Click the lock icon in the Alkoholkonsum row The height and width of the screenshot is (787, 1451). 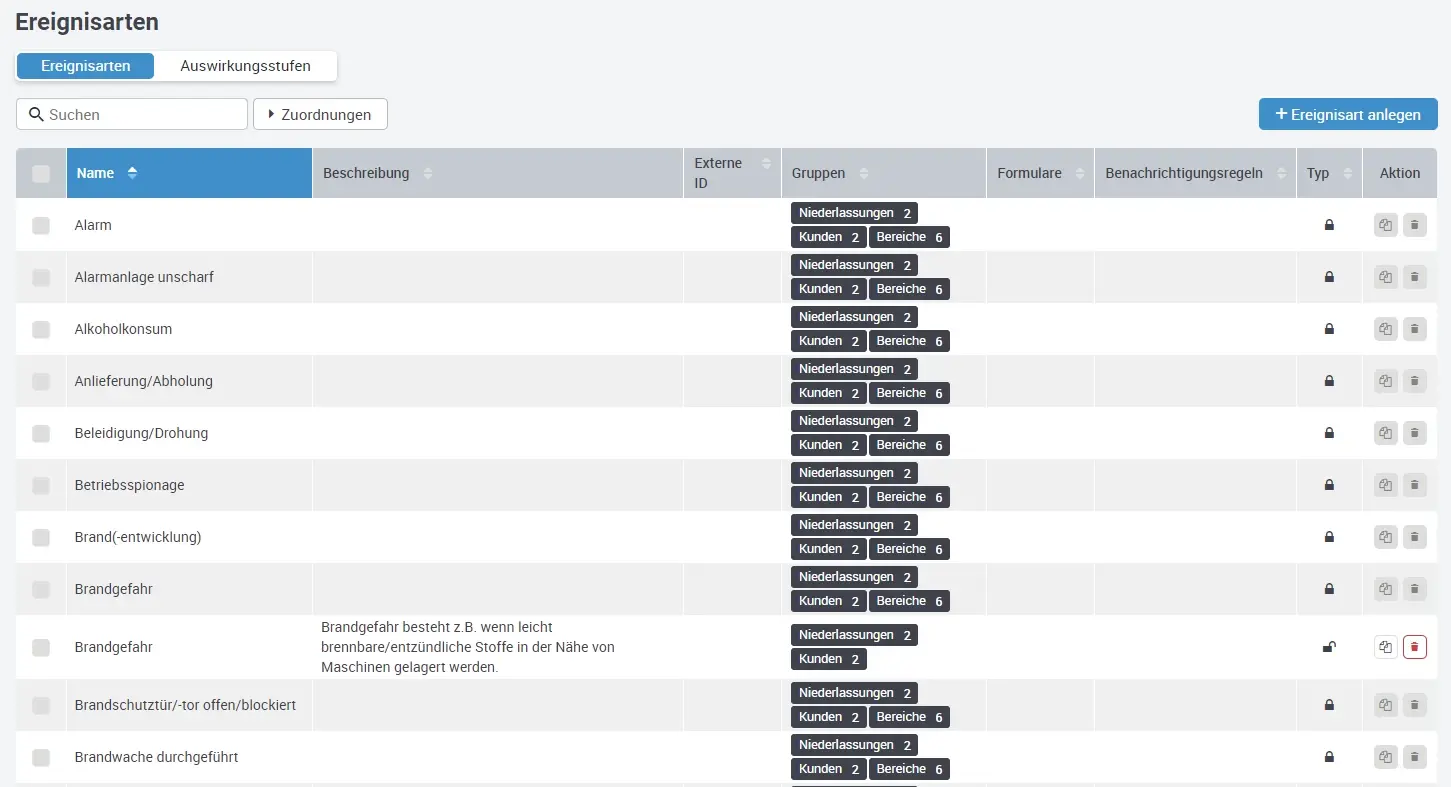[1329, 329]
